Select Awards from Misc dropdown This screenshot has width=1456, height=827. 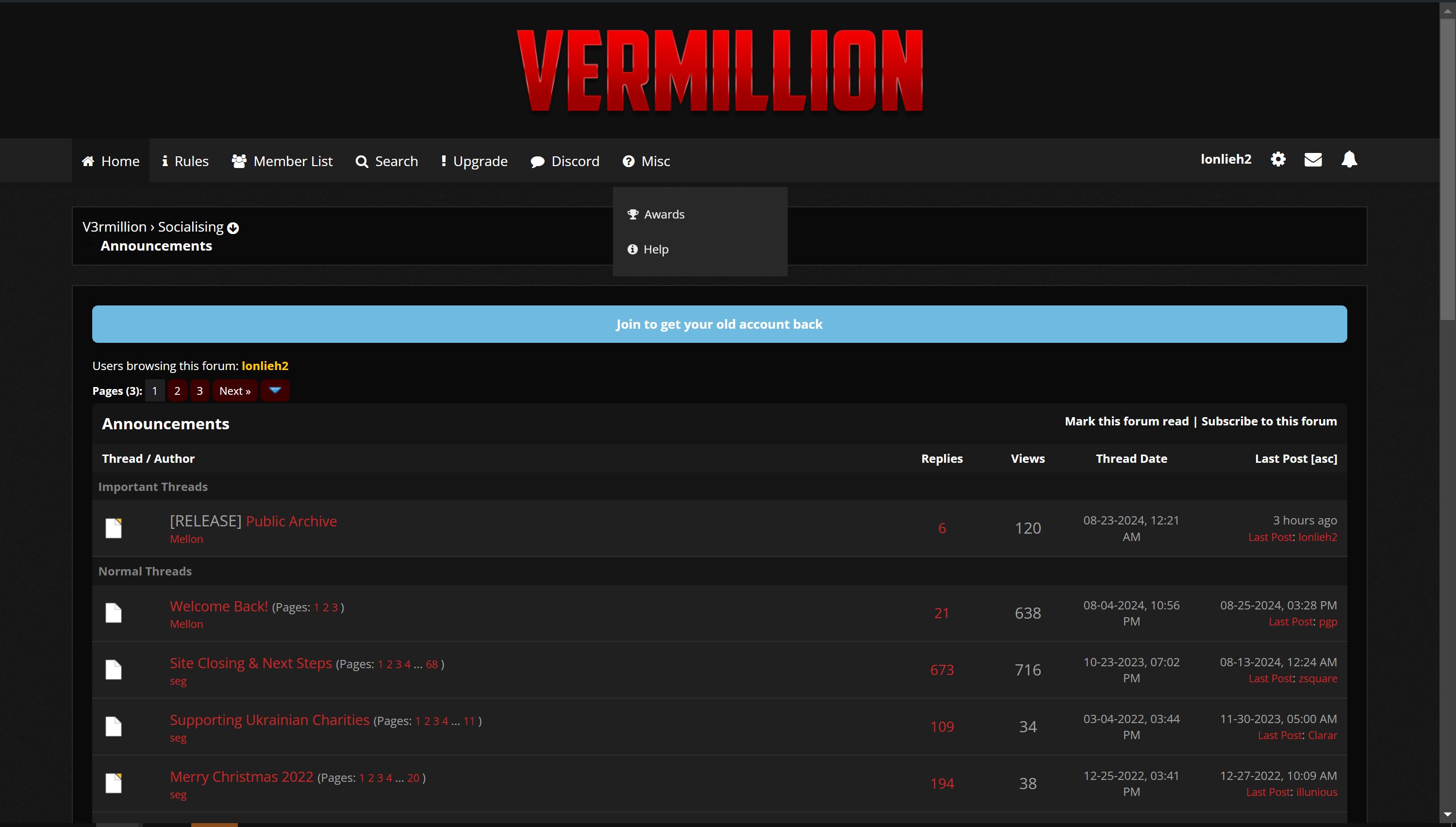click(x=664, y=213)
